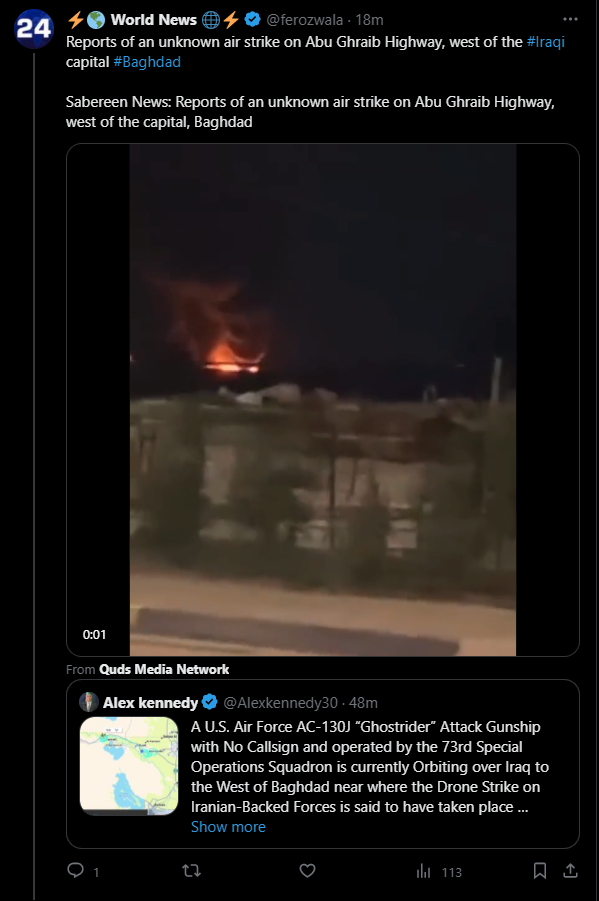Open the map thumbnail in quoted tweet
The height and width of the screenshot is (901, 599).
(x=129, y=766)
